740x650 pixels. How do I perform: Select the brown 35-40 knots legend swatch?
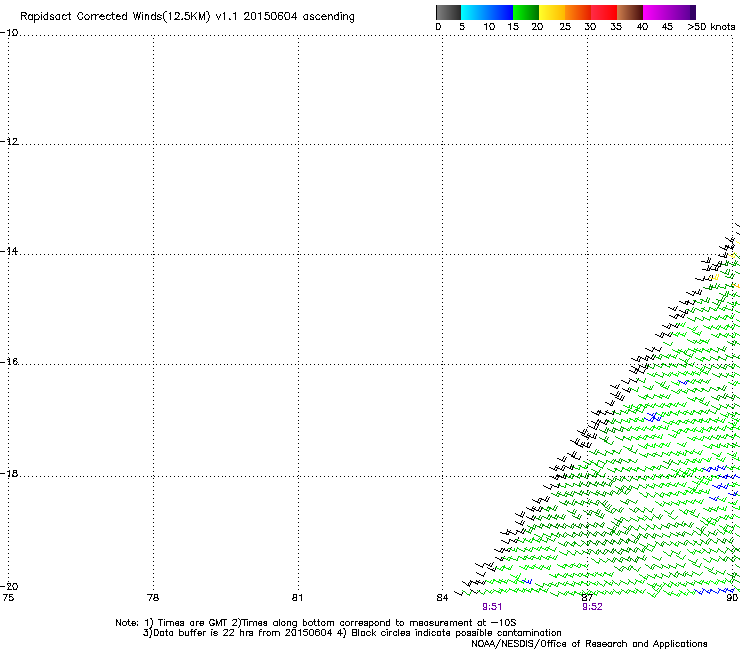click(630, 12)
